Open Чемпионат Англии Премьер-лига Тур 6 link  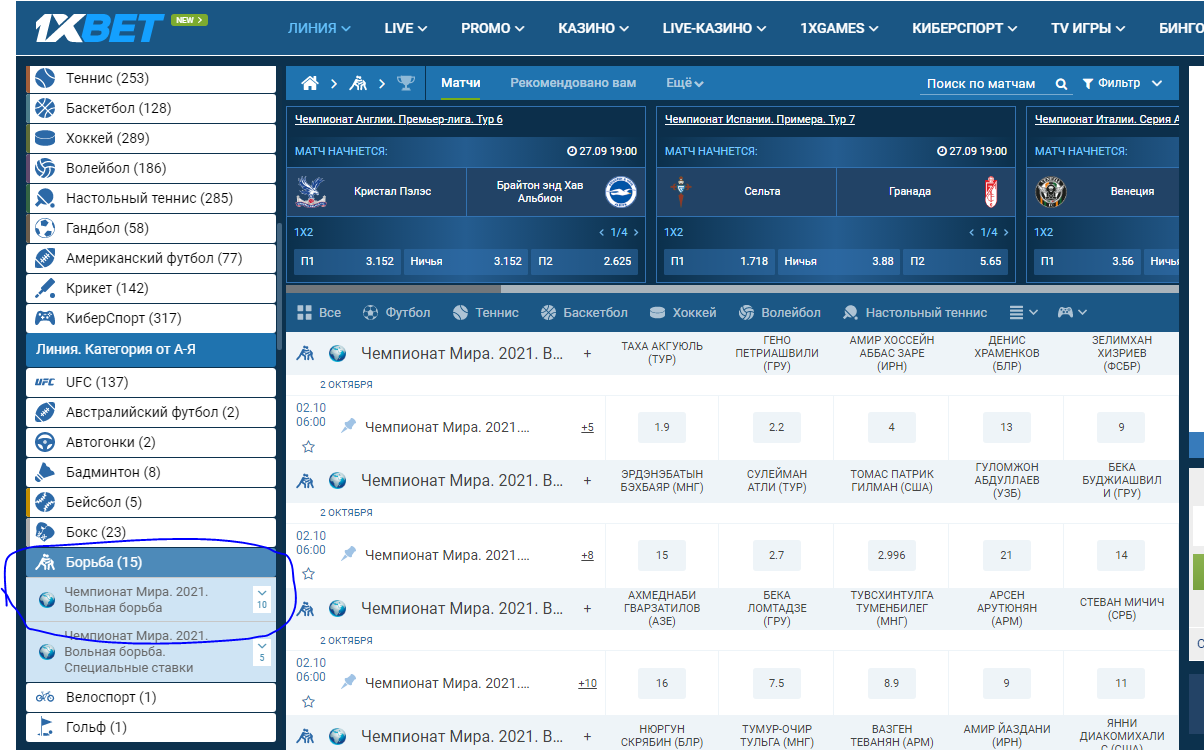[399, 119]
